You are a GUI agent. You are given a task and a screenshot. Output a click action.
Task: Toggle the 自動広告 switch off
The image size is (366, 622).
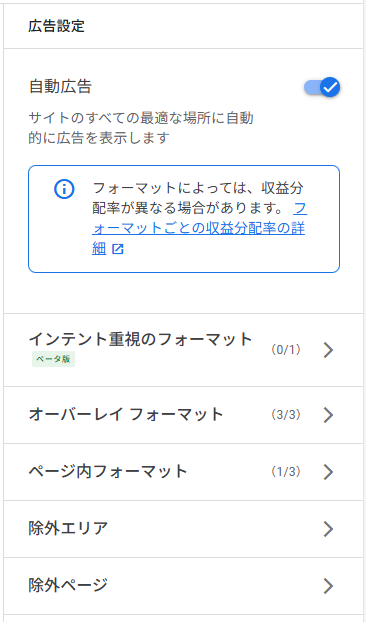tap(322, 87)
